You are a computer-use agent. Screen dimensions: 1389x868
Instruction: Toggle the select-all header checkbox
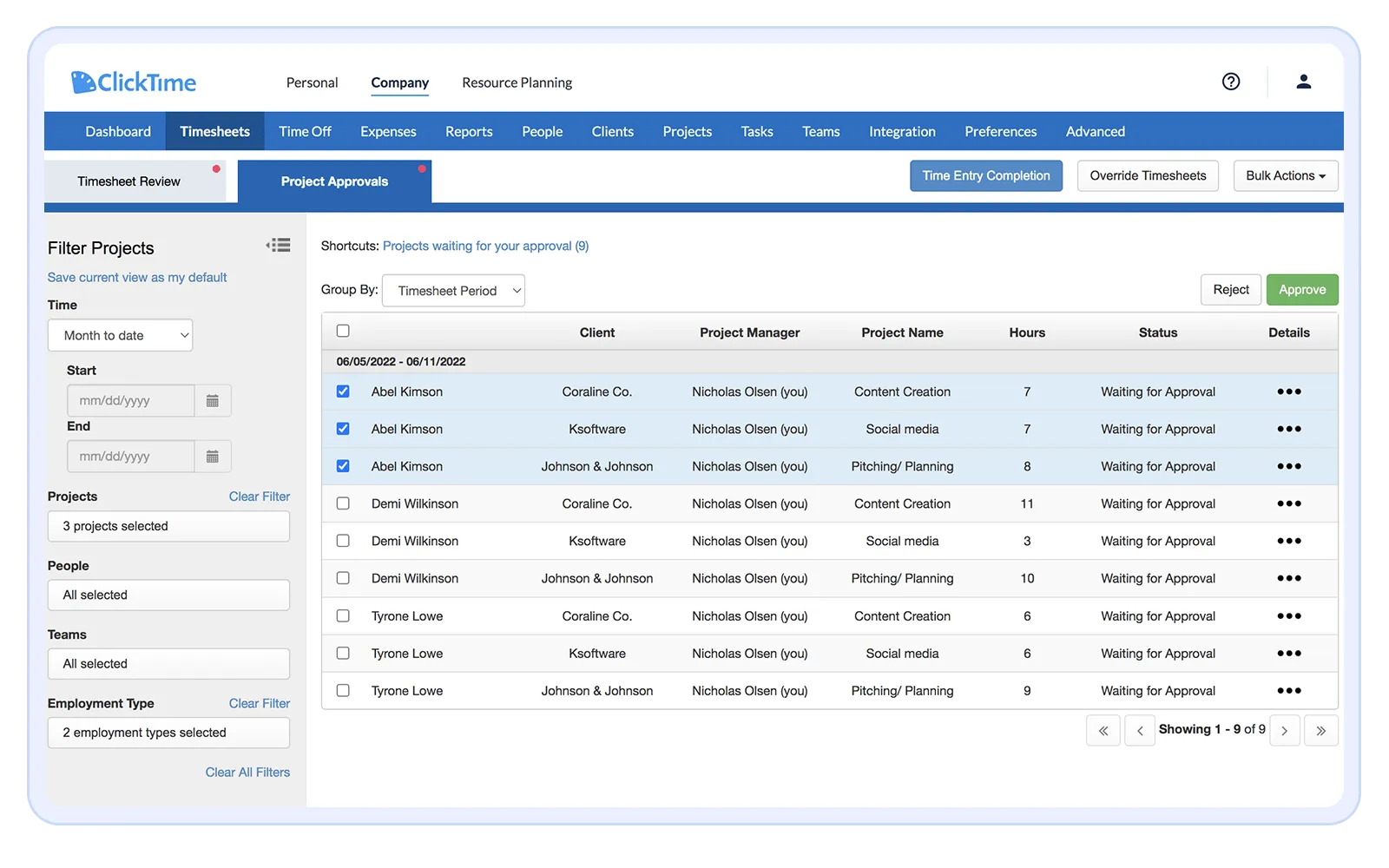point(343,331)
